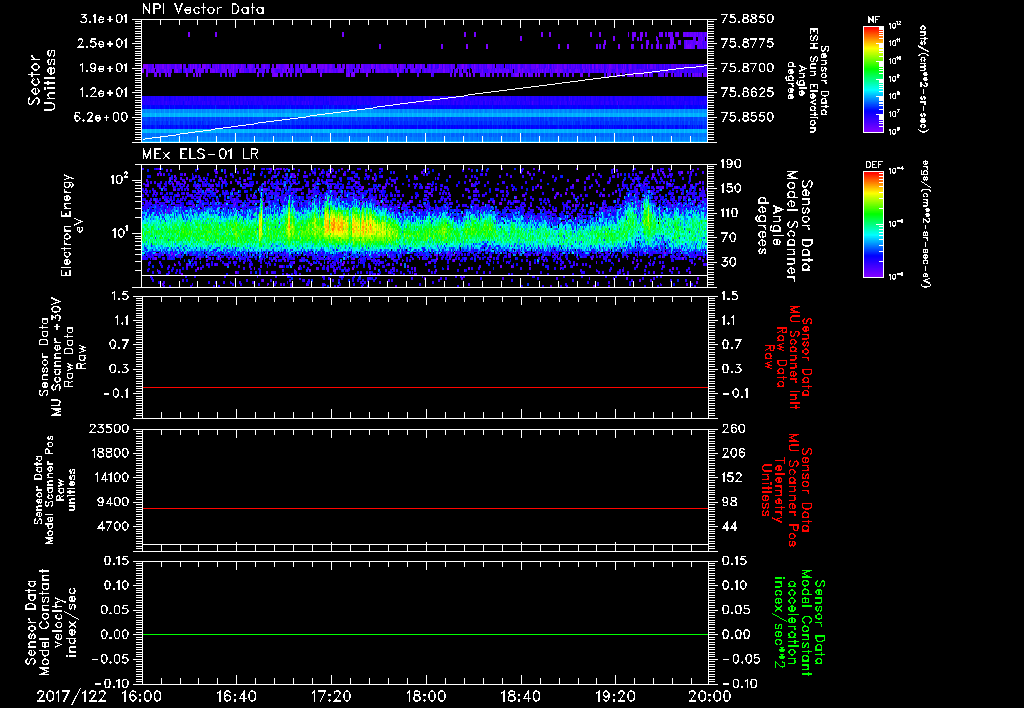
Task: Click the red trace in scanner position panel
Action: point(424,508)
